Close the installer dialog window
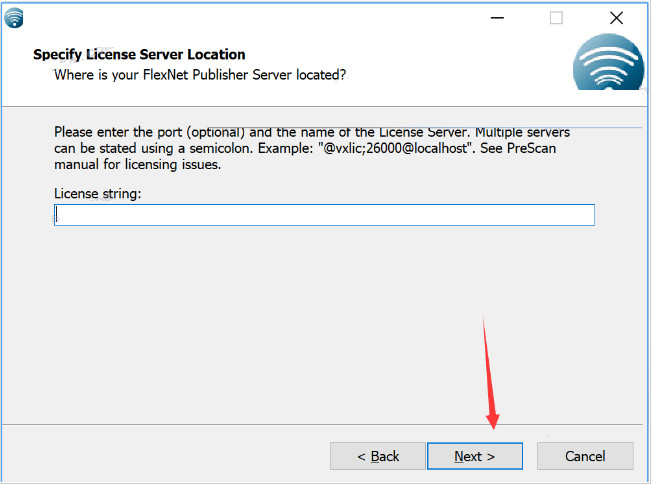Viewport: 652px width, 485px height. (617, 17)
